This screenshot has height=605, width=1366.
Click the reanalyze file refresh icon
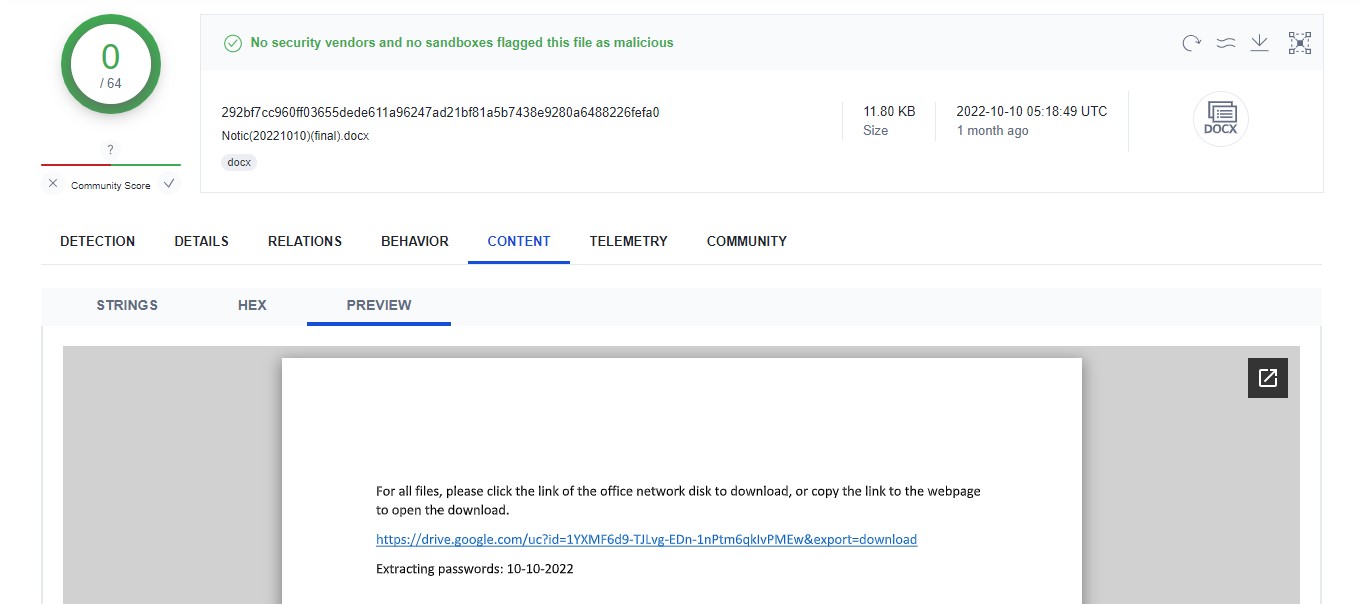click(1191, 43)
